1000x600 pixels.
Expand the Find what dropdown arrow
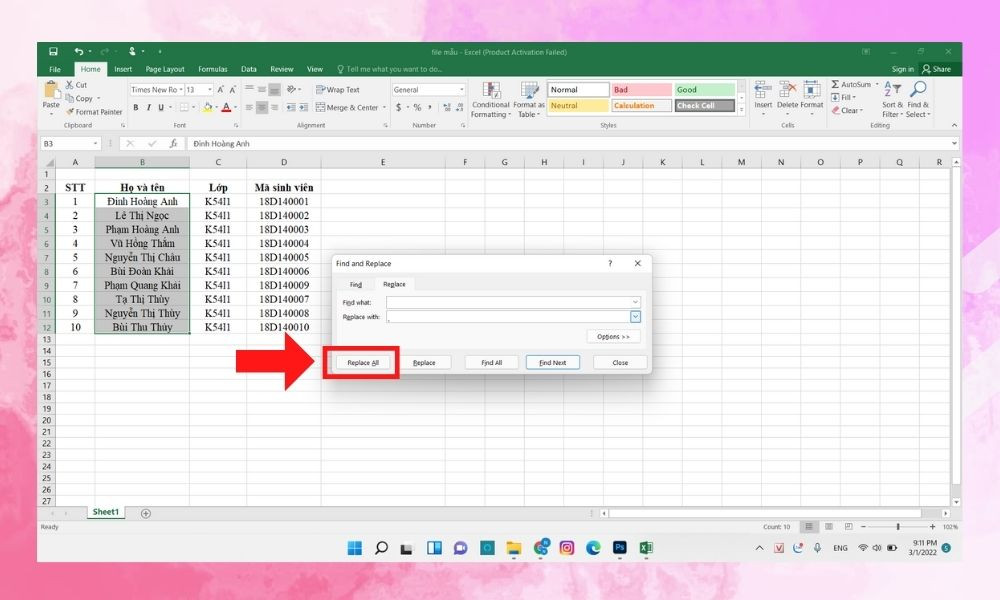tap(635, 302)
